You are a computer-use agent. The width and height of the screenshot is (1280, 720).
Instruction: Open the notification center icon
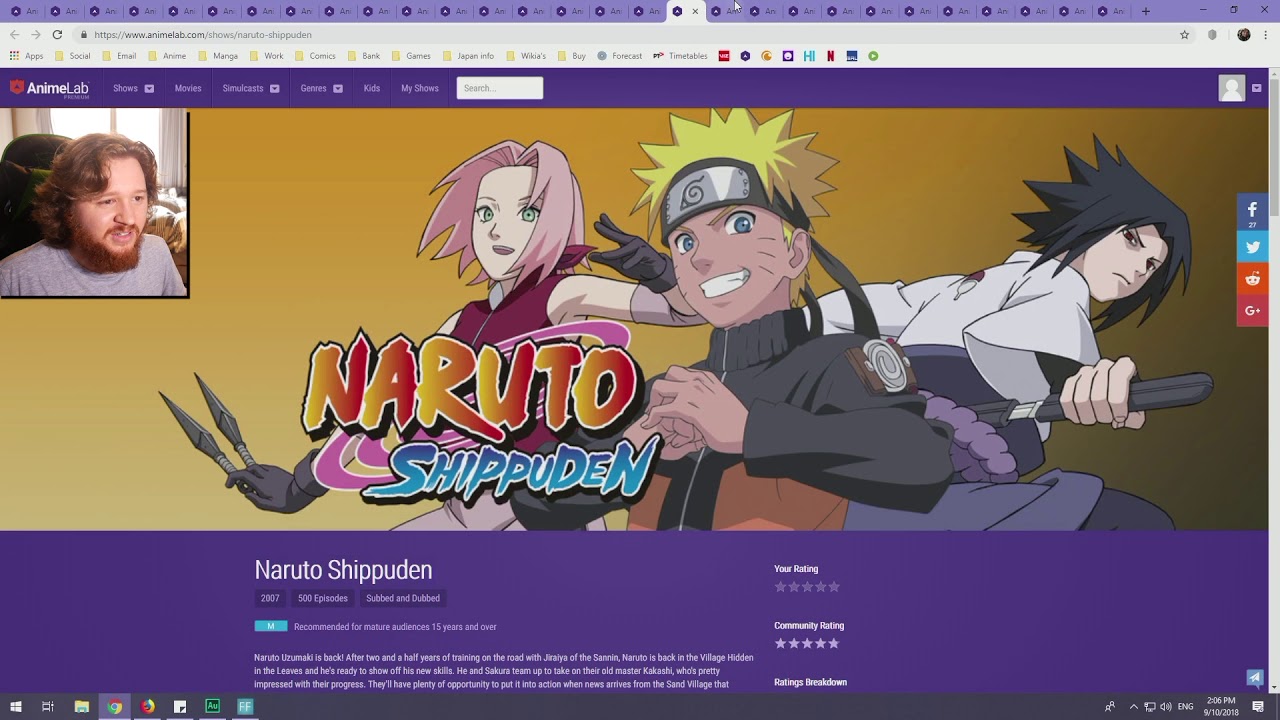(1258, 706)
